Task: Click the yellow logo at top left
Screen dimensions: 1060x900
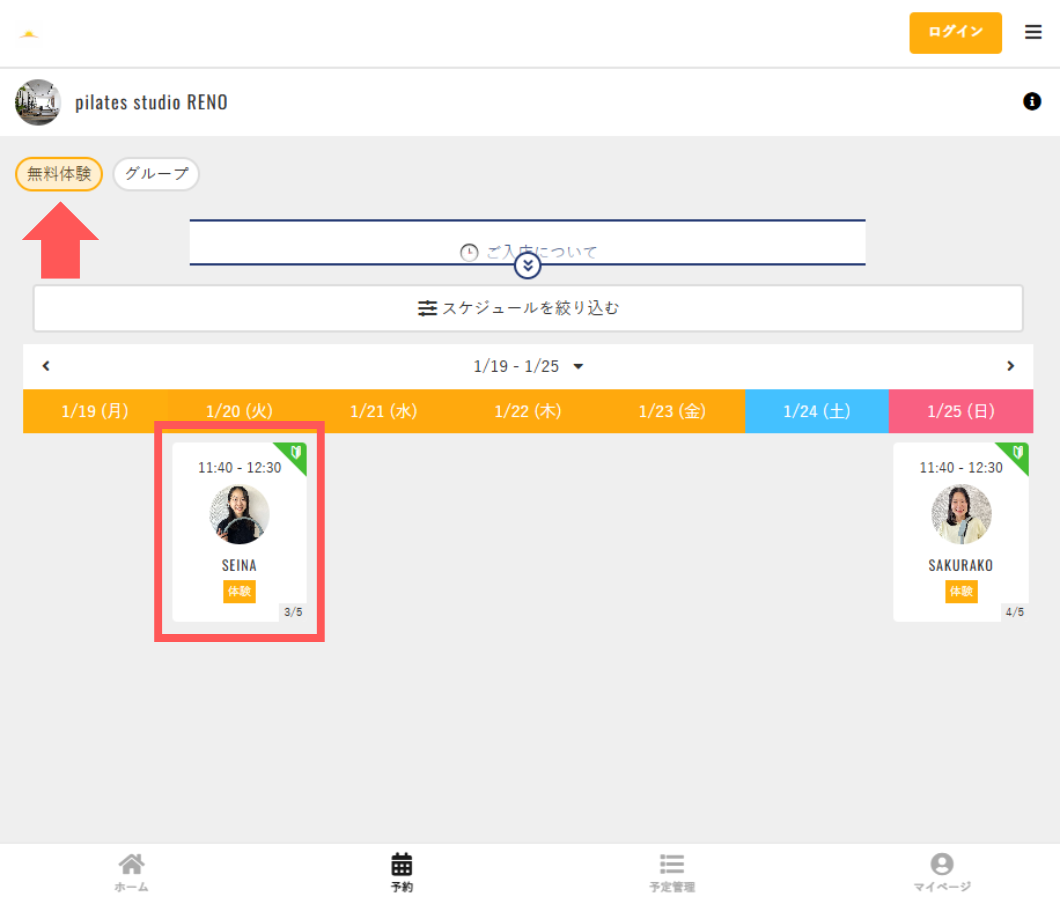Action: point(29,34)
